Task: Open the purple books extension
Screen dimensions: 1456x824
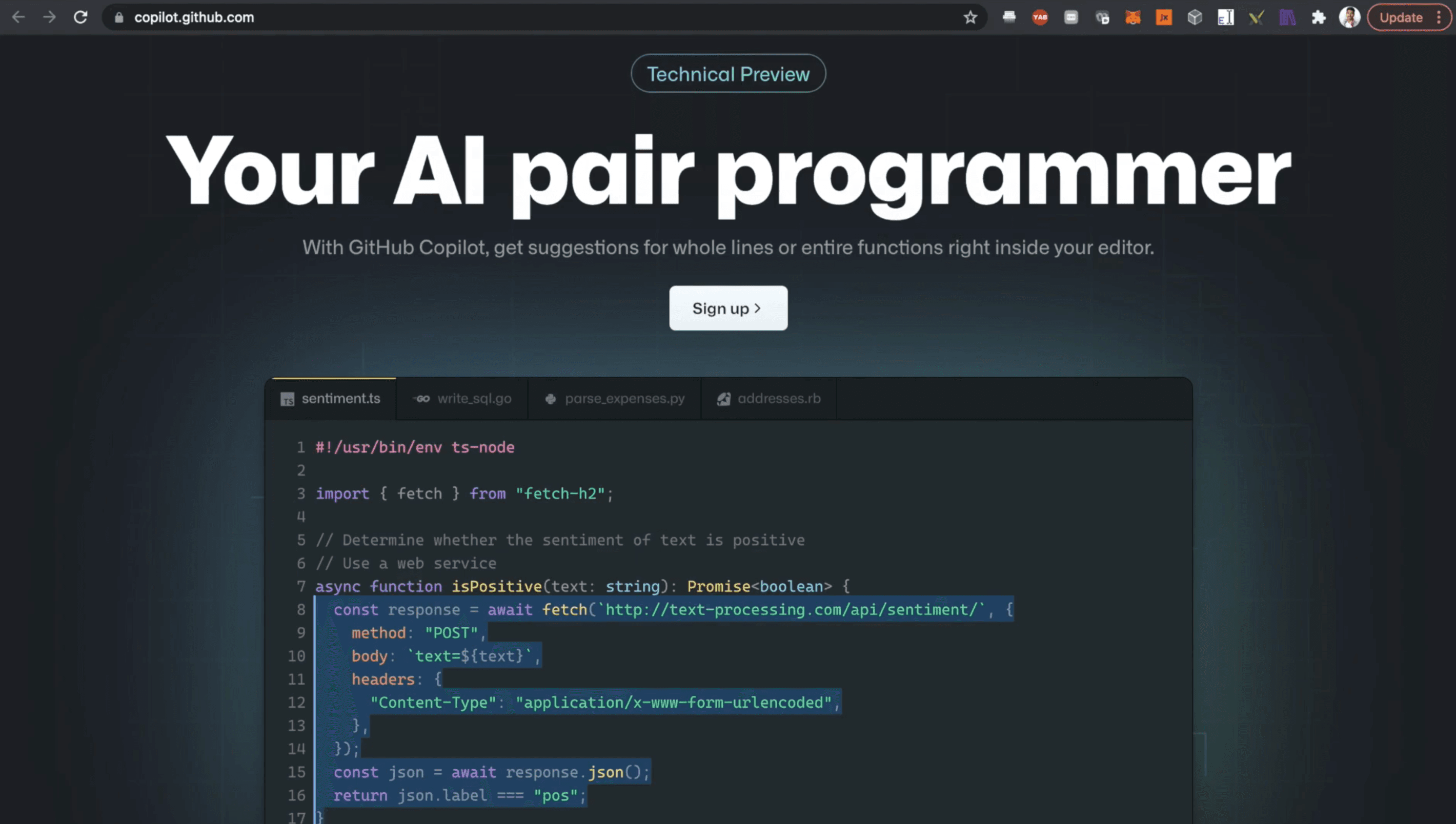Action: pyautogui.click(x=1288, y=17)
